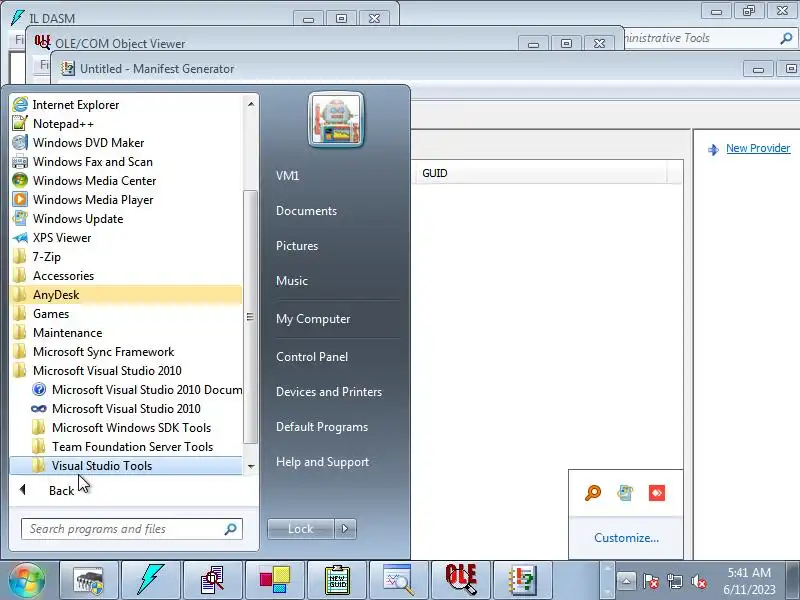Click the robot user account picture
800x600 pixels.
(336, 120)
